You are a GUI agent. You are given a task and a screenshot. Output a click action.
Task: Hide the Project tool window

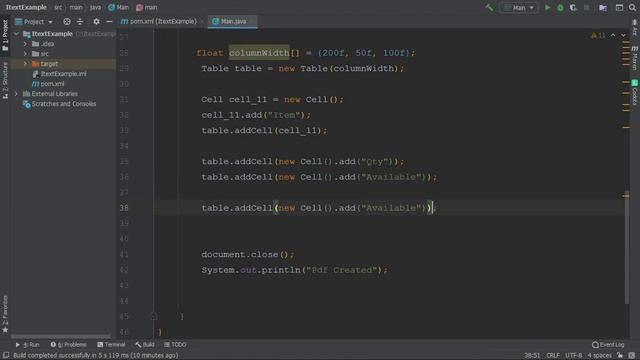tap(109, 21)
